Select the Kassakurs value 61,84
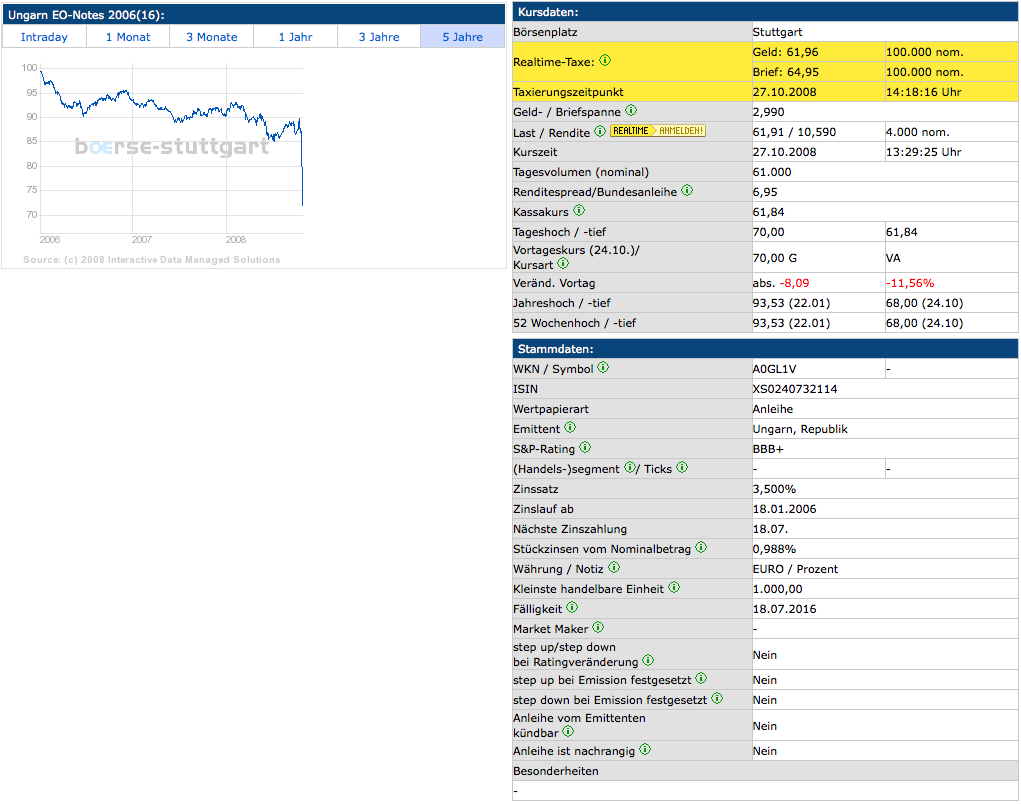 coord(768,212)
